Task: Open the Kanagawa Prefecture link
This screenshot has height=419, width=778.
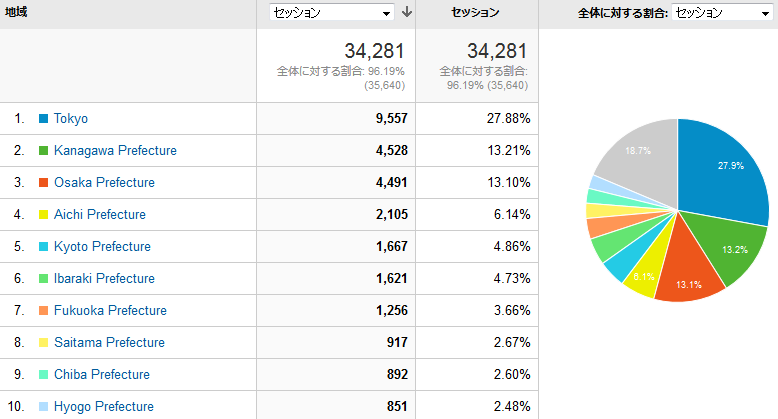Action: (x=115, y=151)
